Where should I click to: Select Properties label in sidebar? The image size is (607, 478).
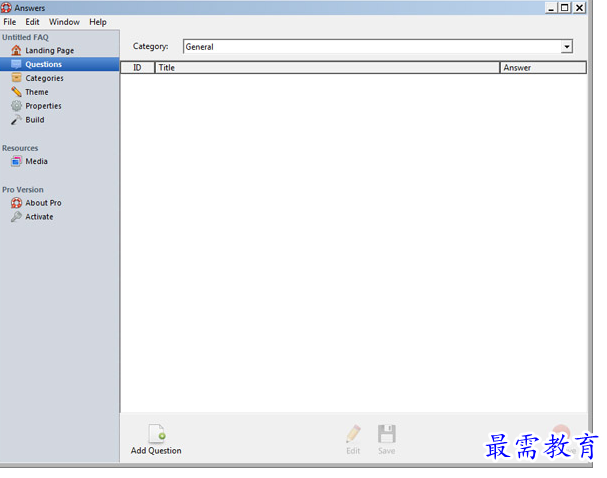(x=43, y=106)
